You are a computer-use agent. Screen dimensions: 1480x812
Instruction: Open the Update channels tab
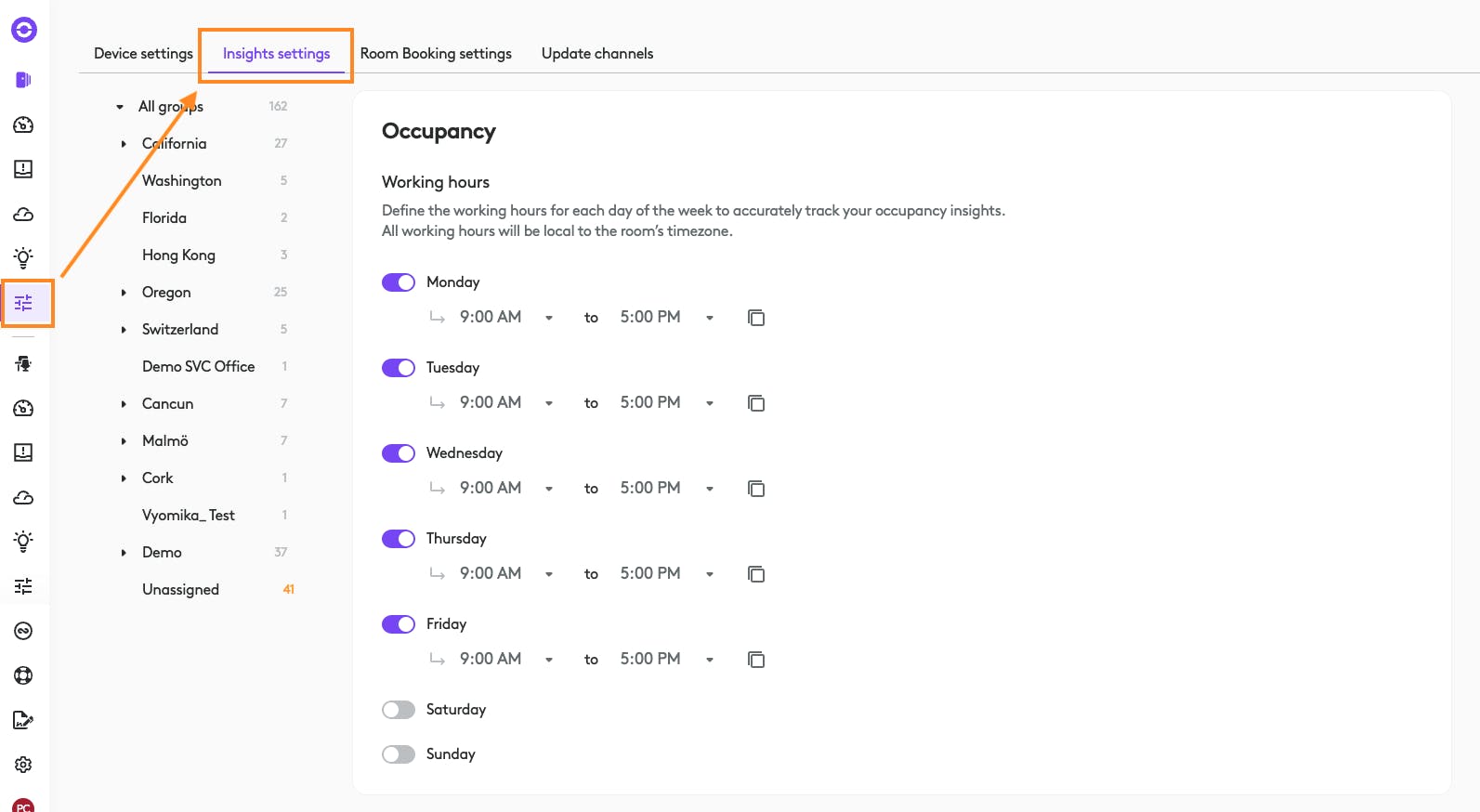597,54
